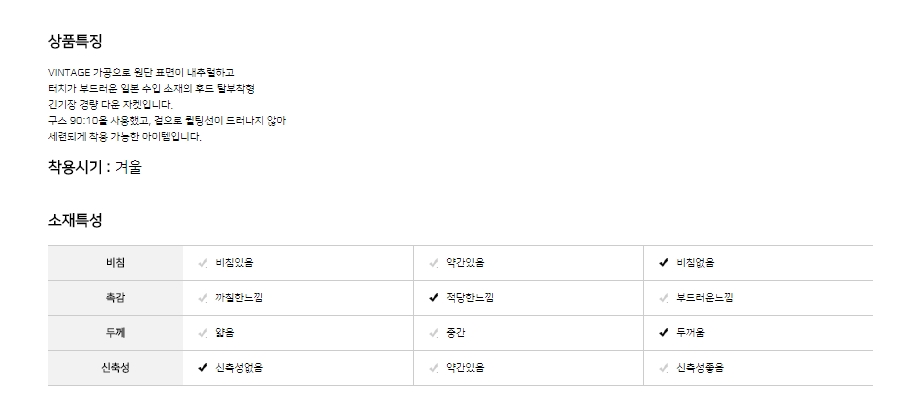Click the 착용시기 : 겨울 text
This screenshot has width=920, height=420.
[x=95, y=167]
